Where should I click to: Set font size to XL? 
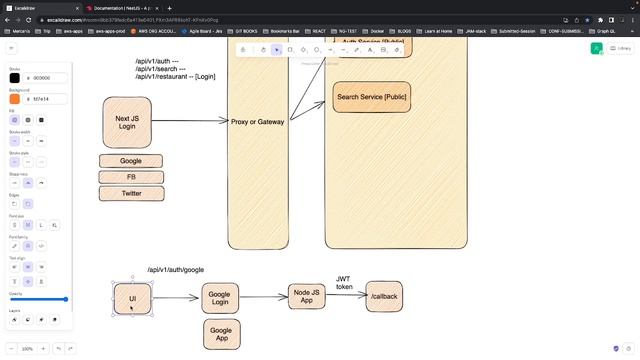coord(54,225)
